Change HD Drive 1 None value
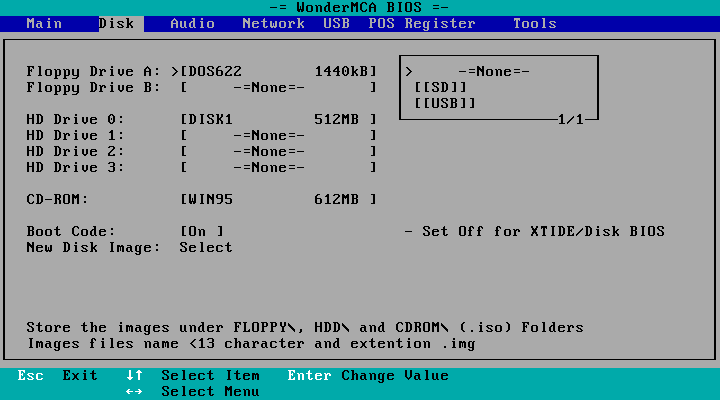The width and height of the screenshot is (720, 400). tap(278, 135)
